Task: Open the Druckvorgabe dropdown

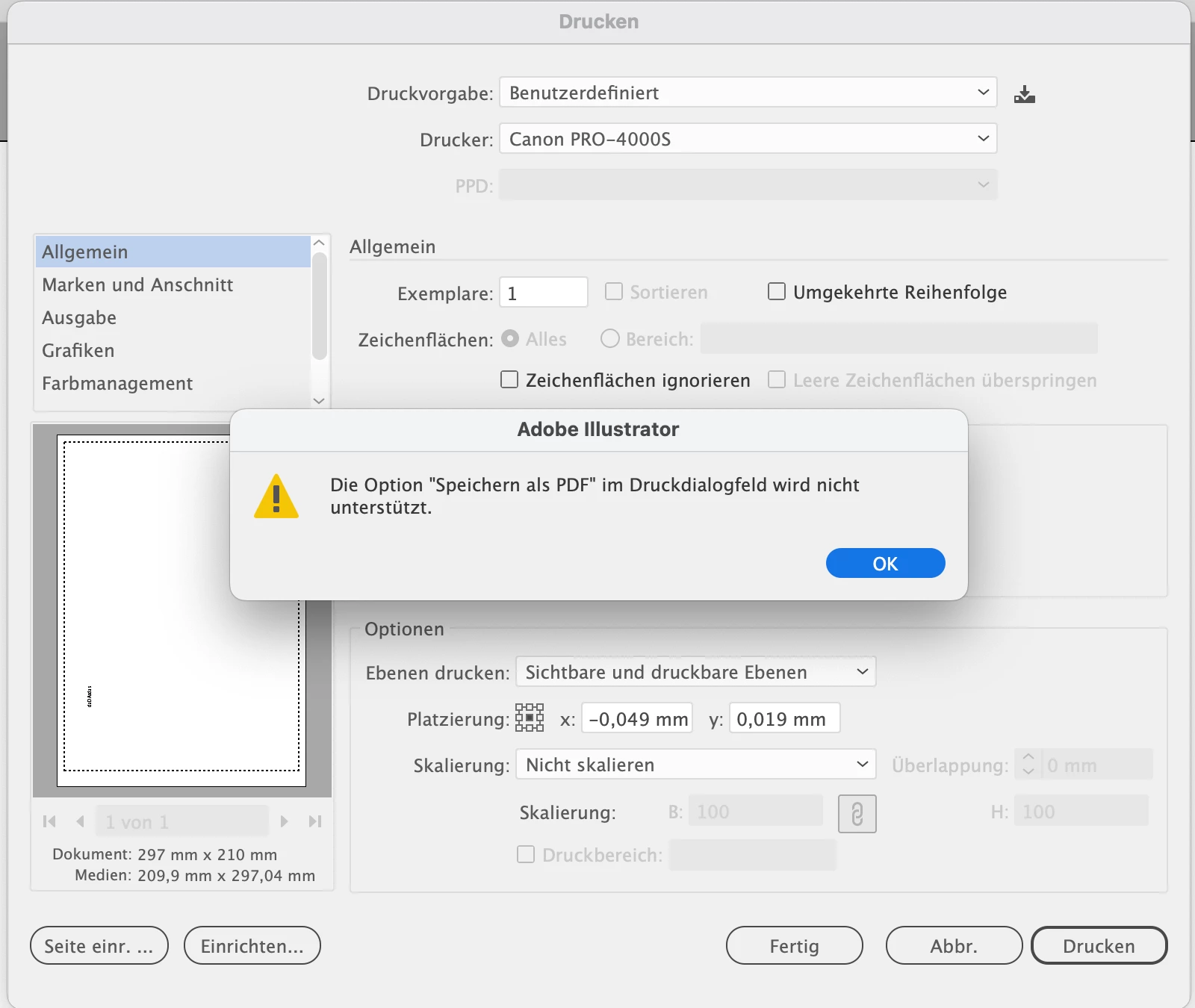Action: click(x=748, y=93)
